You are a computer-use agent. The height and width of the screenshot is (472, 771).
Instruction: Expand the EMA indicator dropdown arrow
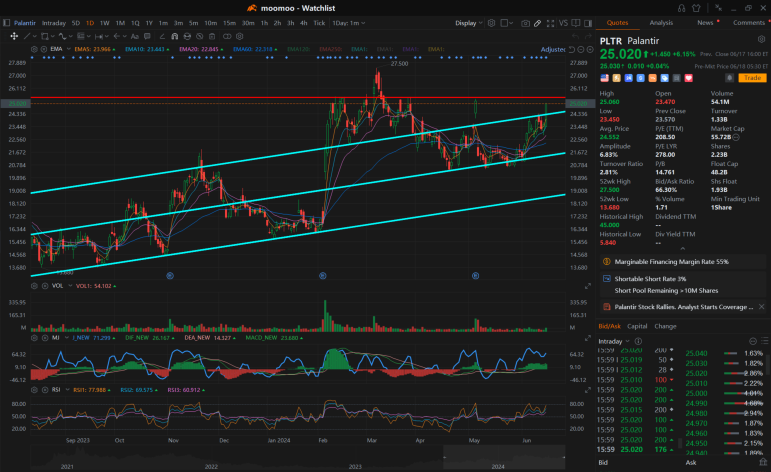[x=69, y=49]
